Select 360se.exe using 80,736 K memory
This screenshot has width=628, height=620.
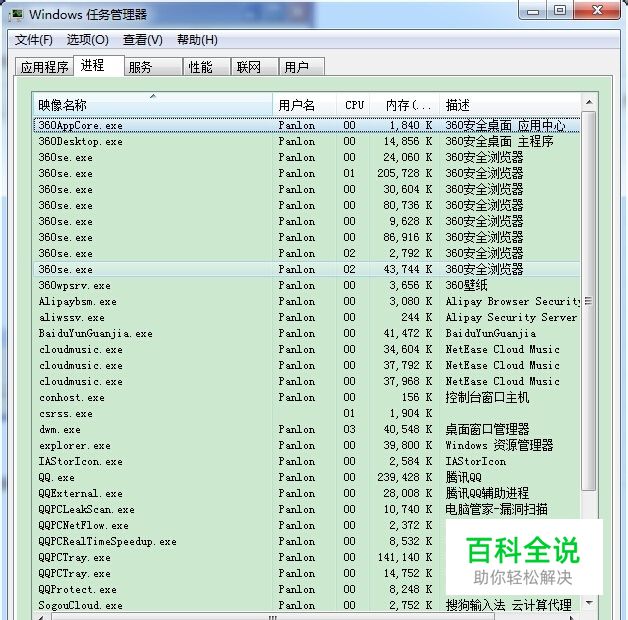pyautogui.click(x=306, y=205)
